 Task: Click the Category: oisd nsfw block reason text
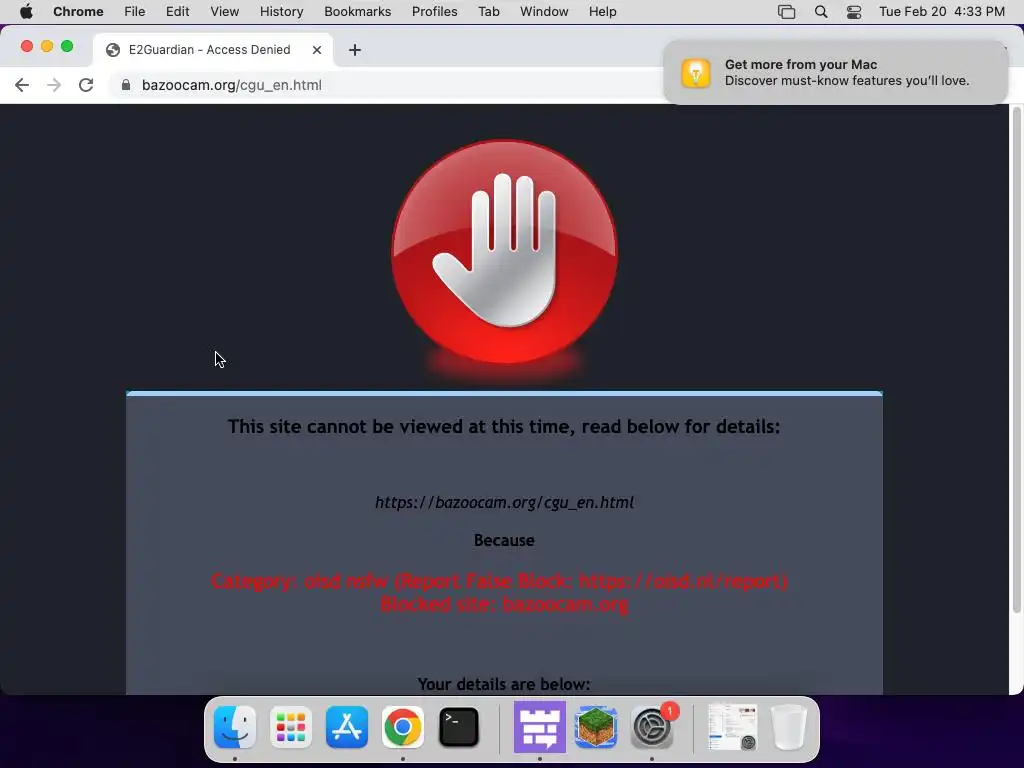[500, 581]
